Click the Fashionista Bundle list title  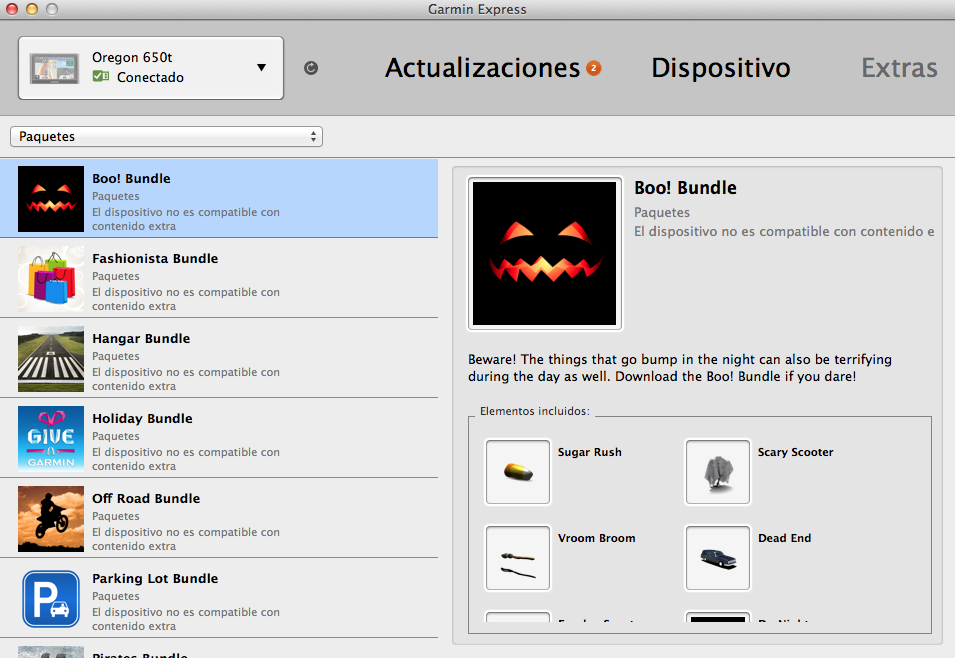coord(155,258)
